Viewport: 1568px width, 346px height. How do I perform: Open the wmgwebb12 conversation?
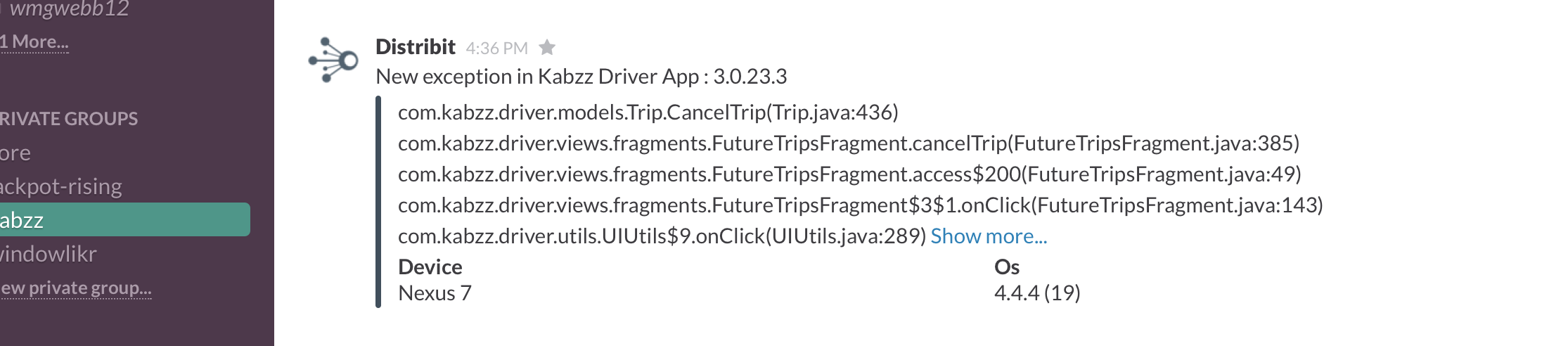[x=69, y=8]
